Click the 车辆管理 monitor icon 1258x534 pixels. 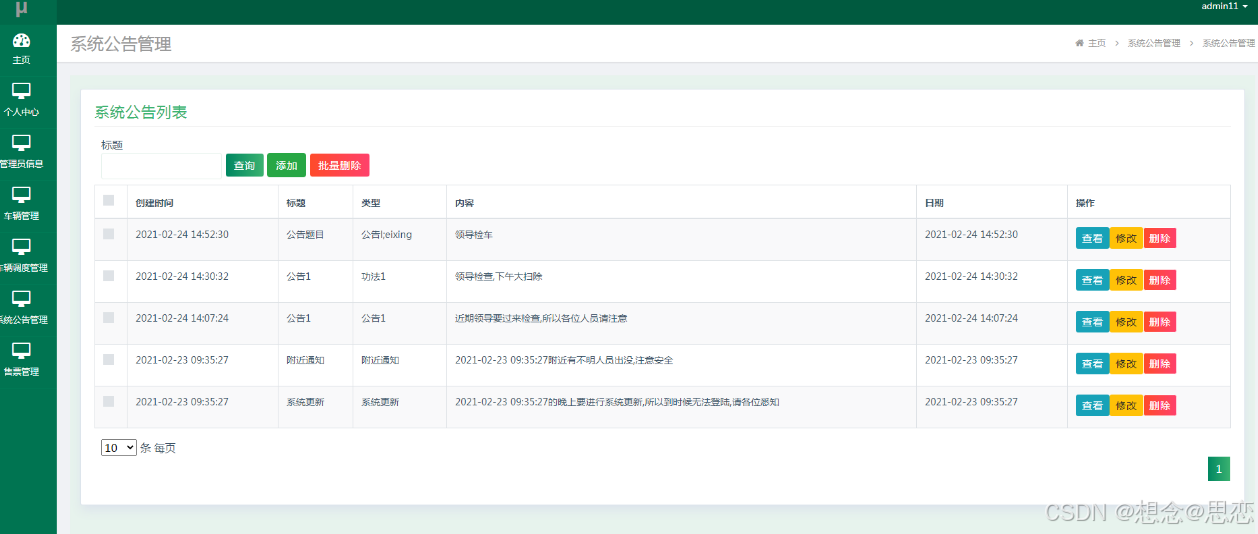point(21,195)
